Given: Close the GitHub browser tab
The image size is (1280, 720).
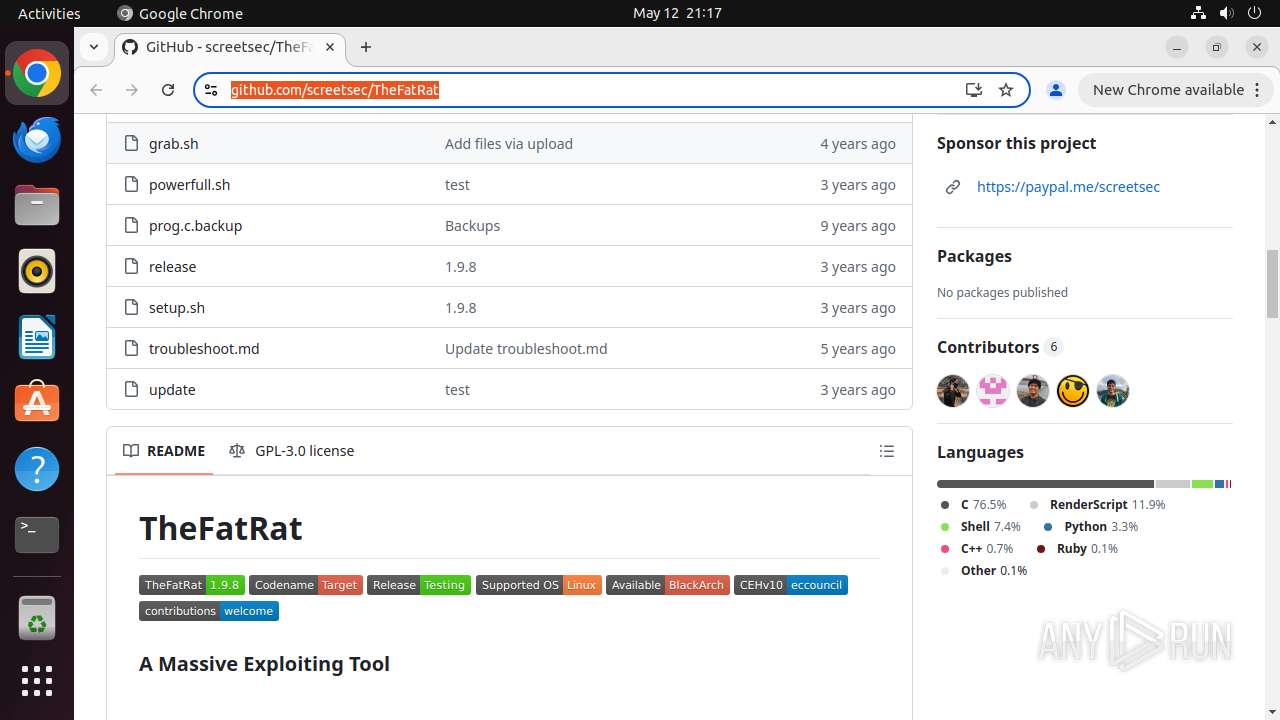Looking at the screenshot, I should [x=330, y=47].
